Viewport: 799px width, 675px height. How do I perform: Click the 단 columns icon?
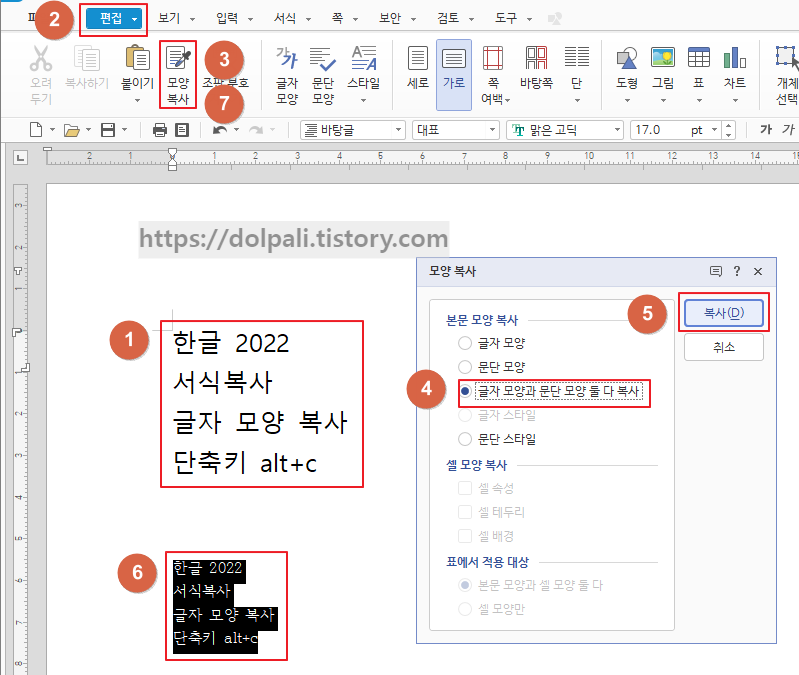(x=577, y=58)
